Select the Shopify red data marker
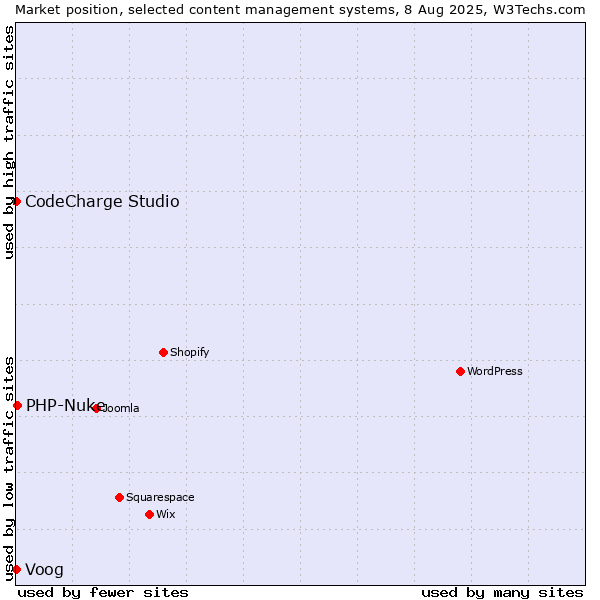The height and width of the screenshot is (600, 600). click(x=163, y=352)
